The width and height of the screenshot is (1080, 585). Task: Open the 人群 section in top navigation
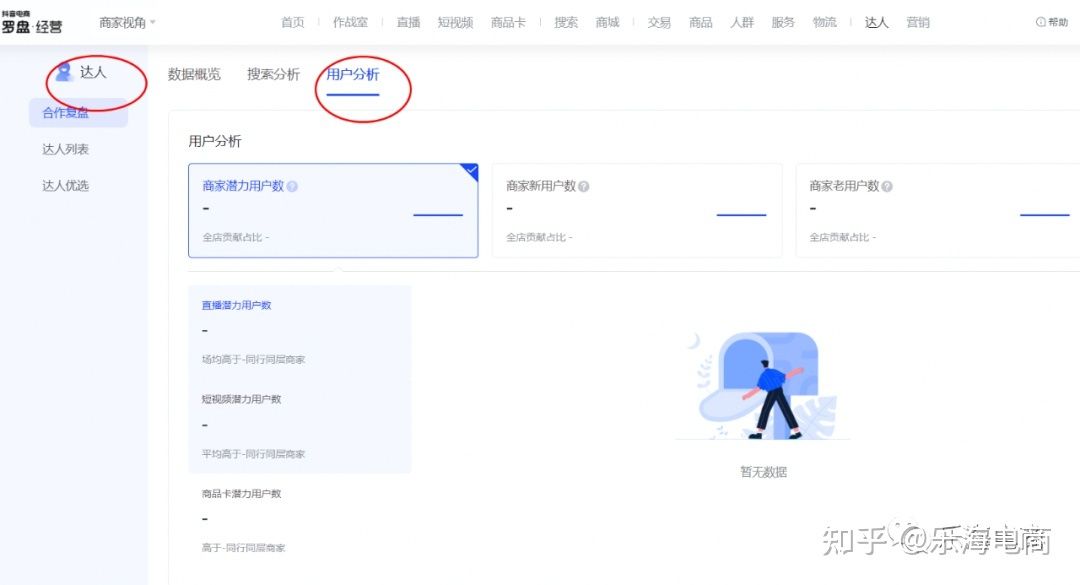coord(742,21)
